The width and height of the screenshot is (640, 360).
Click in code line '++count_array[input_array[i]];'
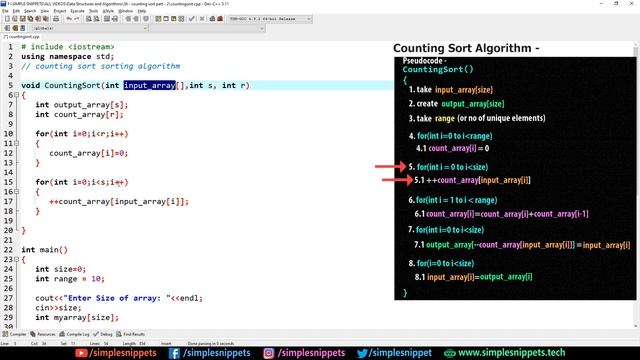(x=119, y=202)
